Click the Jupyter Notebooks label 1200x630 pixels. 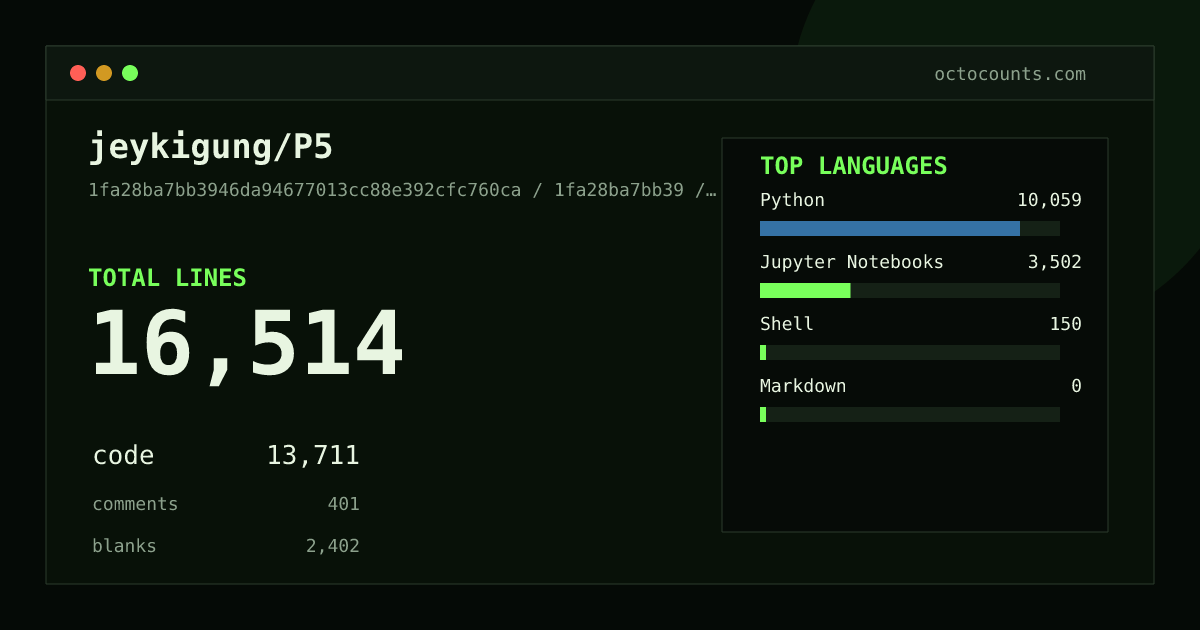pos(852,262)
